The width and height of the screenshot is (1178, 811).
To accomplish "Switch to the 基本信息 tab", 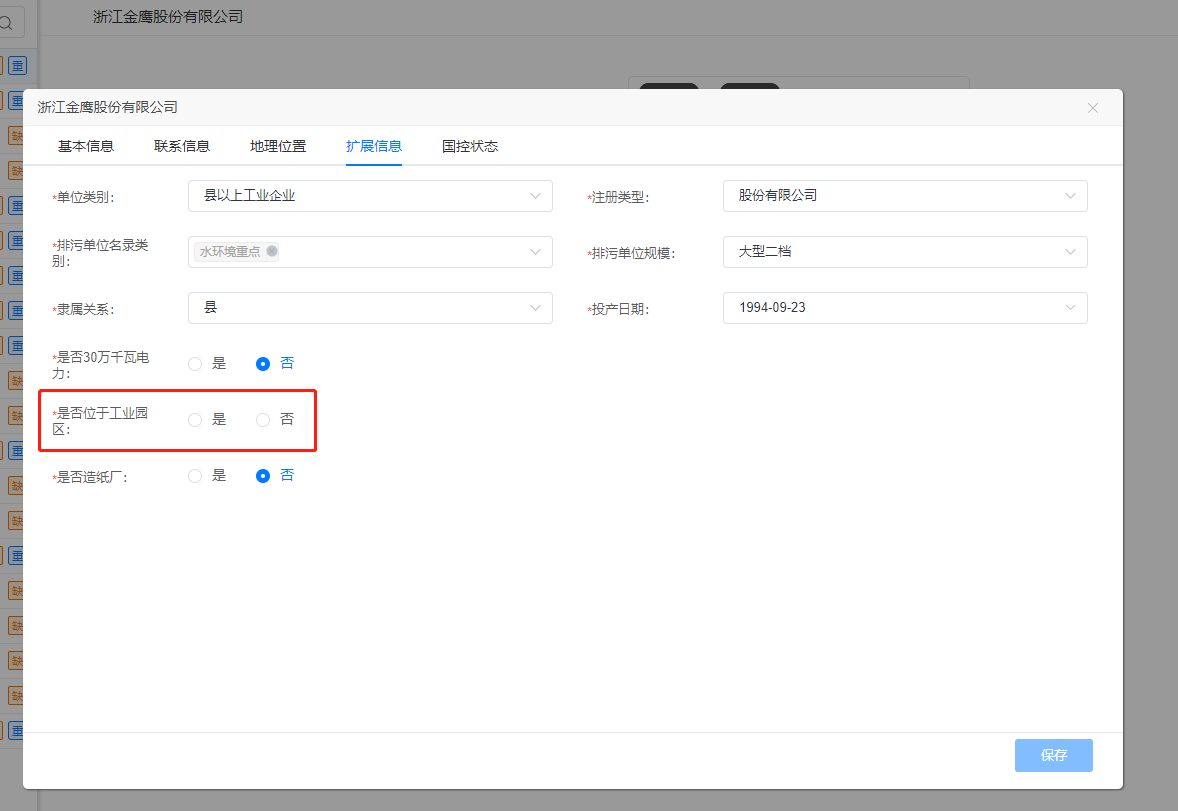I will tap(86, 147).
